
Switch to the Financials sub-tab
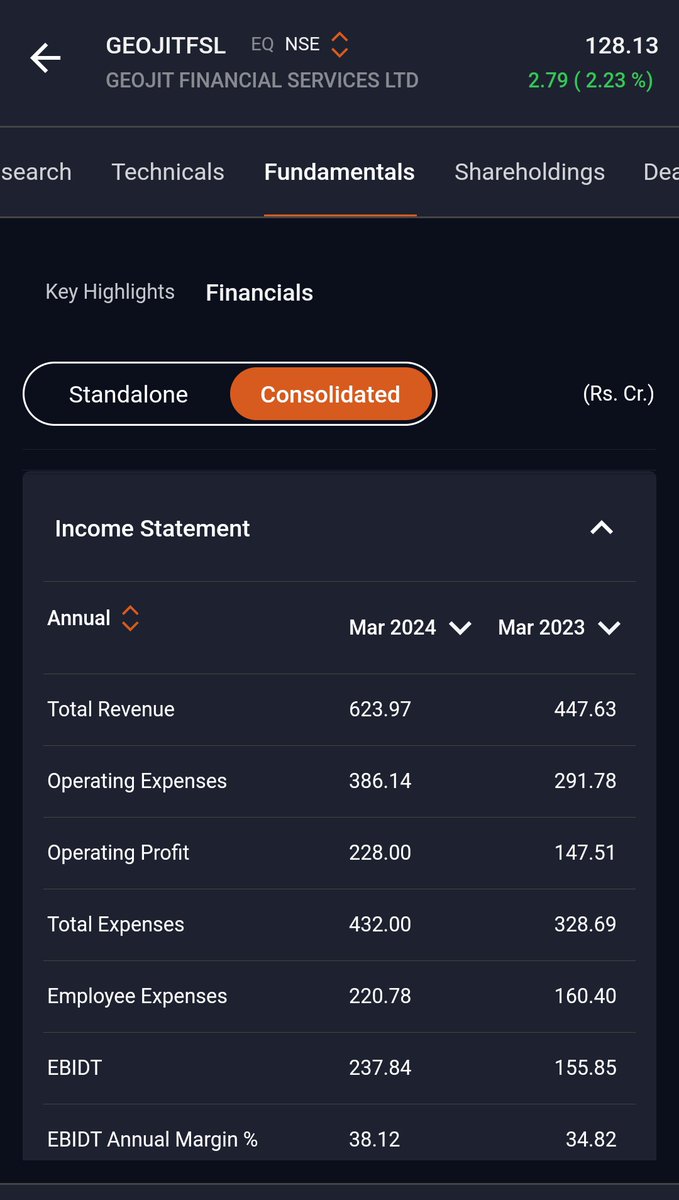tap(259, 293)
